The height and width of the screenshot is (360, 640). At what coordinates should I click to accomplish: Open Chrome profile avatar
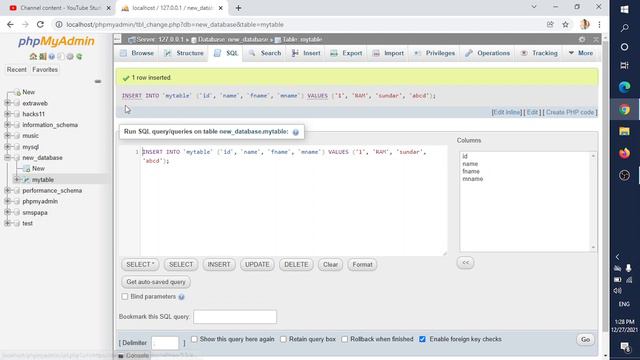[x=584, y=24]
